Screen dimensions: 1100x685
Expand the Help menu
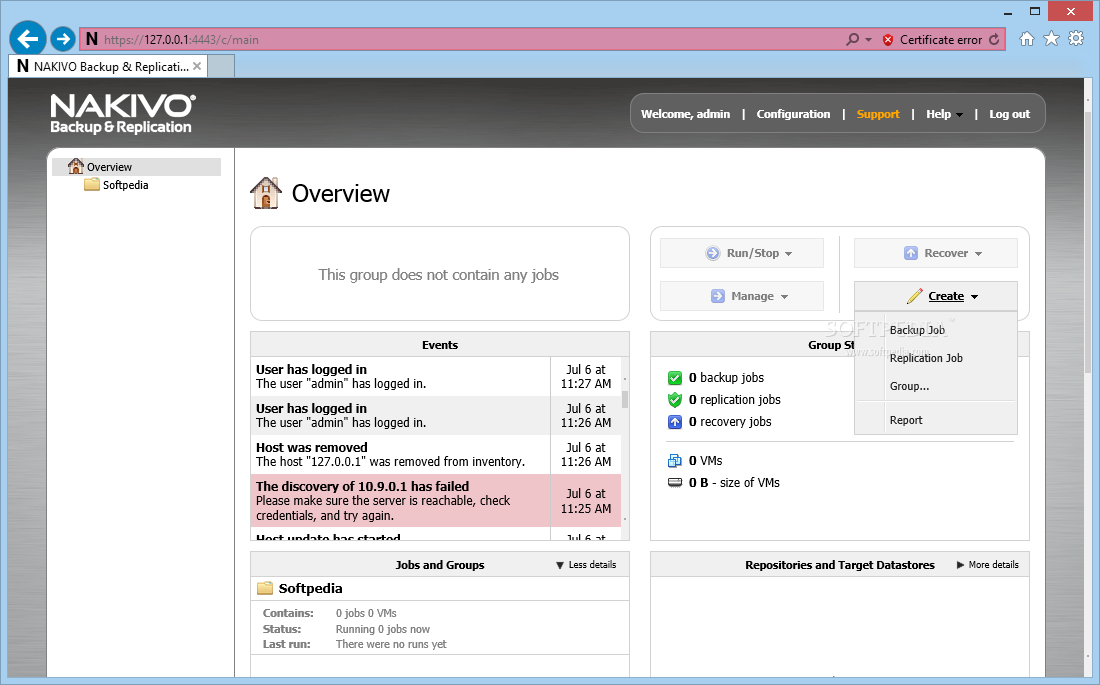(944, 114)
